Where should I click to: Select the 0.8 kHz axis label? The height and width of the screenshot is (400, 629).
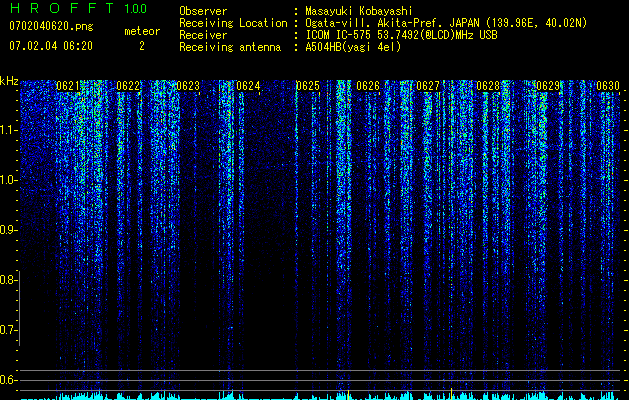click(x=8, y=280)
